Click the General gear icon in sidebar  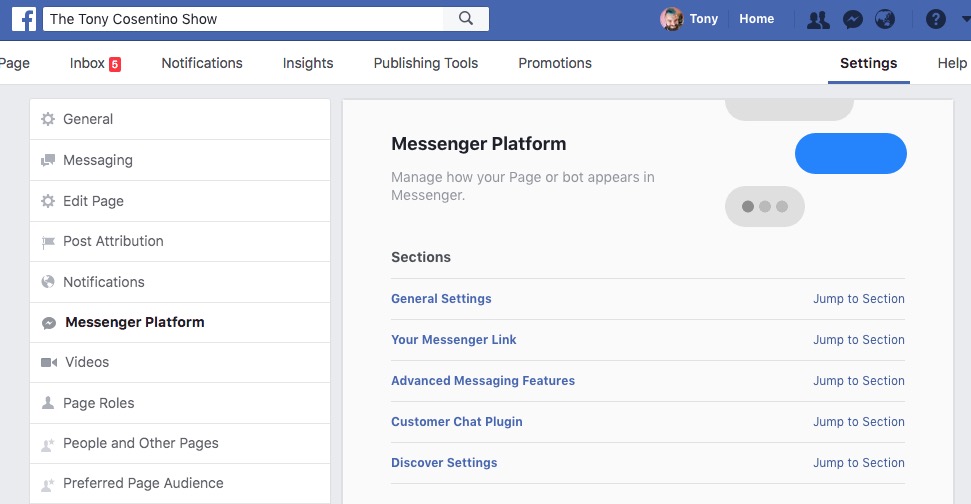(48, 119)
